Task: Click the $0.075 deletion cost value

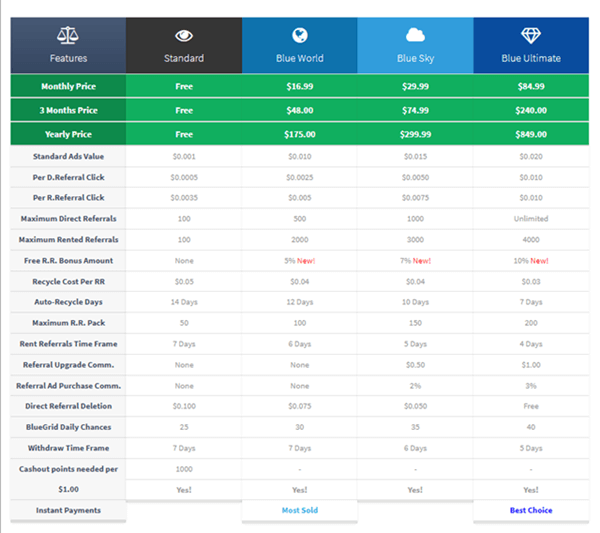Action: 300,407
